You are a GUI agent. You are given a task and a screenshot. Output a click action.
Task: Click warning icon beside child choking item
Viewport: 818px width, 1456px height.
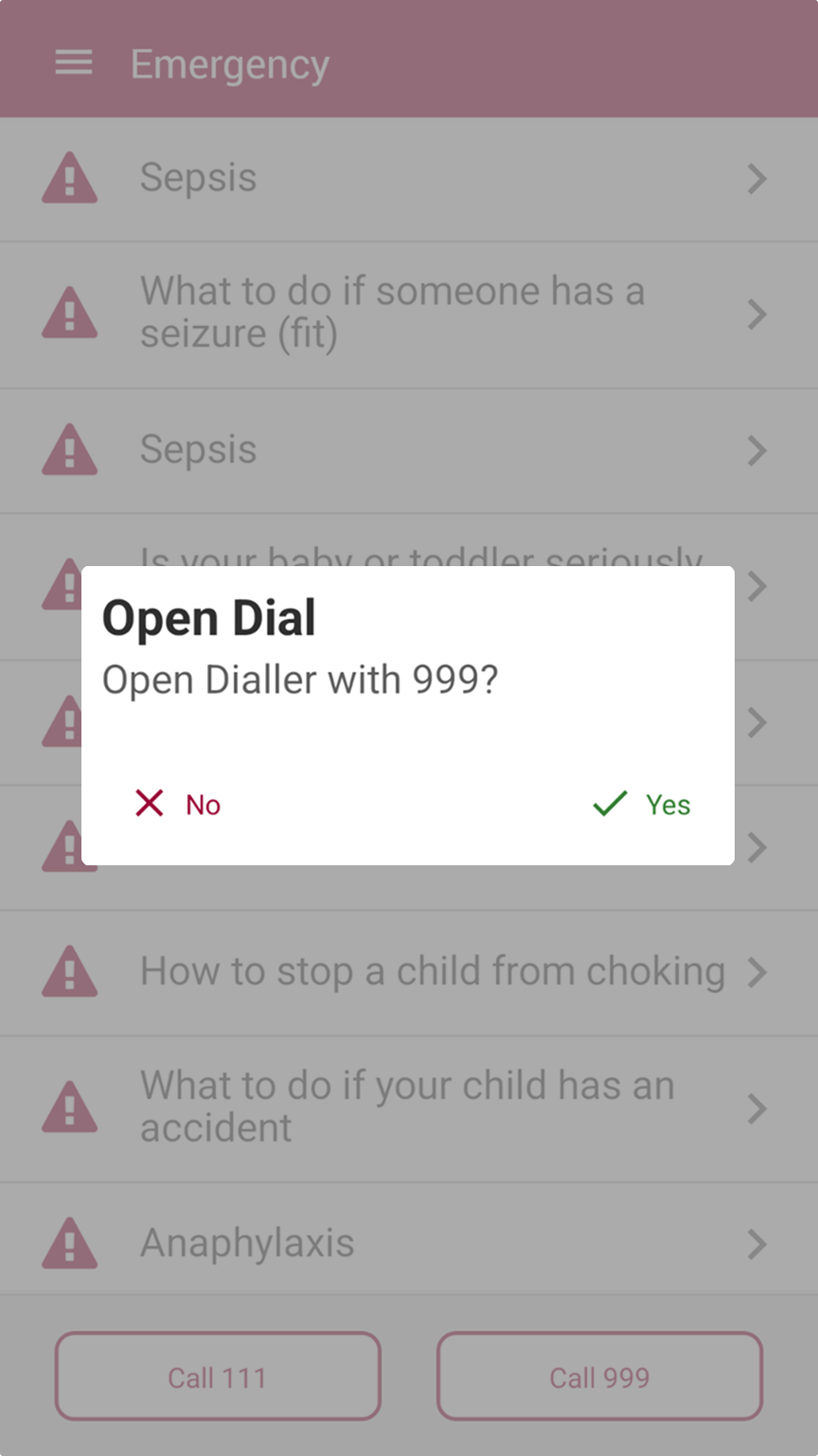point(70,971)
